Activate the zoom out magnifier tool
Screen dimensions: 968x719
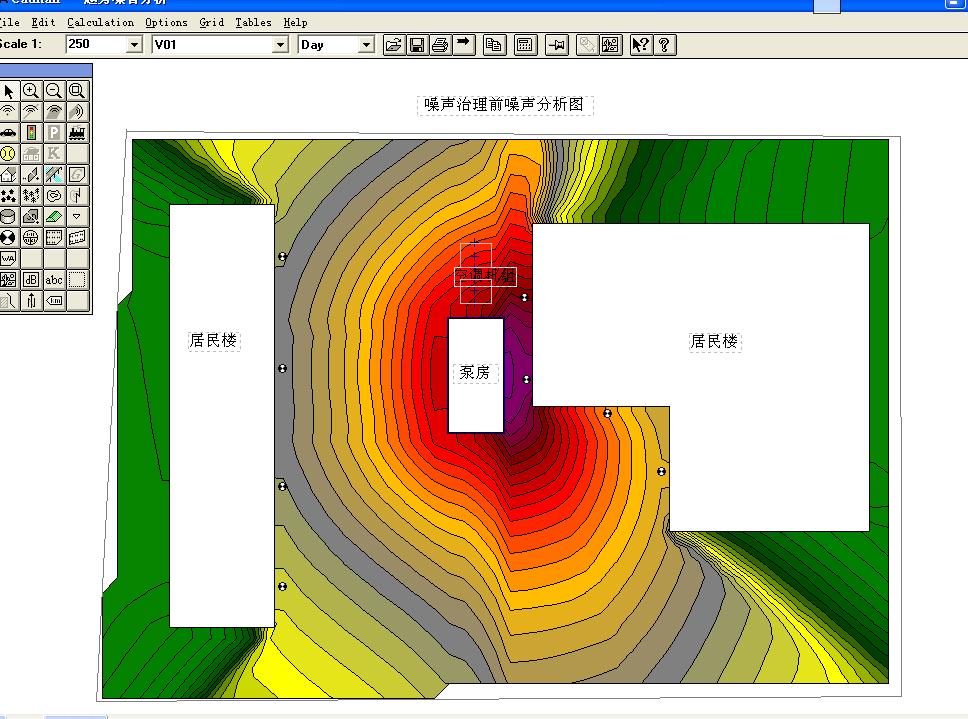54,91
